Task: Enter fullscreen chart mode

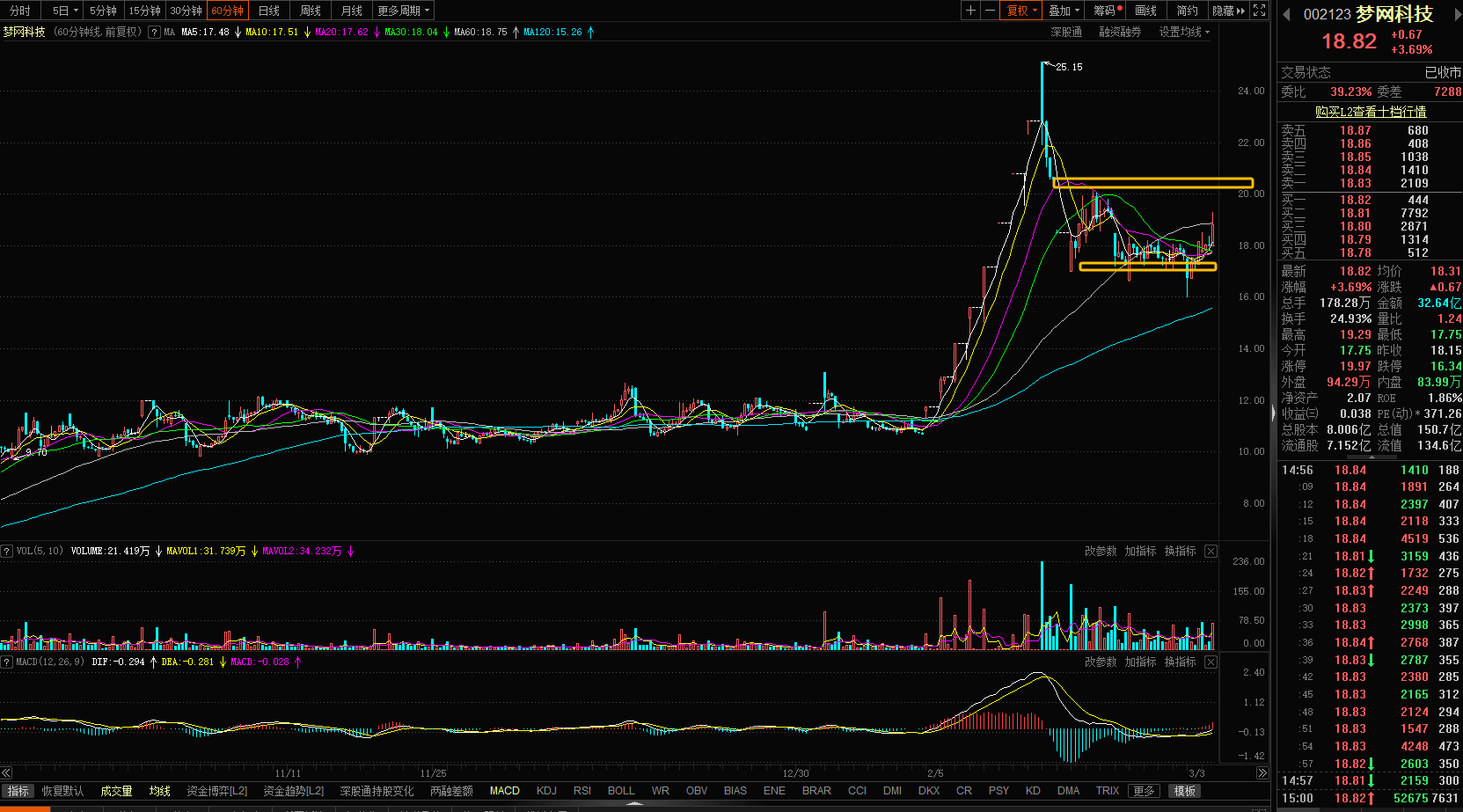Action: [1260, 11]
